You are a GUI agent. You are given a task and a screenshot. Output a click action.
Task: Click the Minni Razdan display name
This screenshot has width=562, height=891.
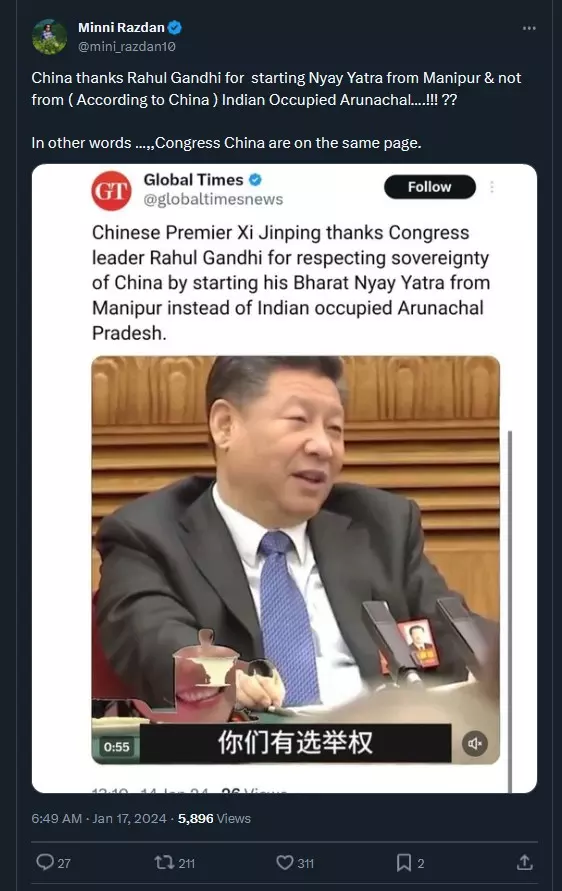click(121, 27)
